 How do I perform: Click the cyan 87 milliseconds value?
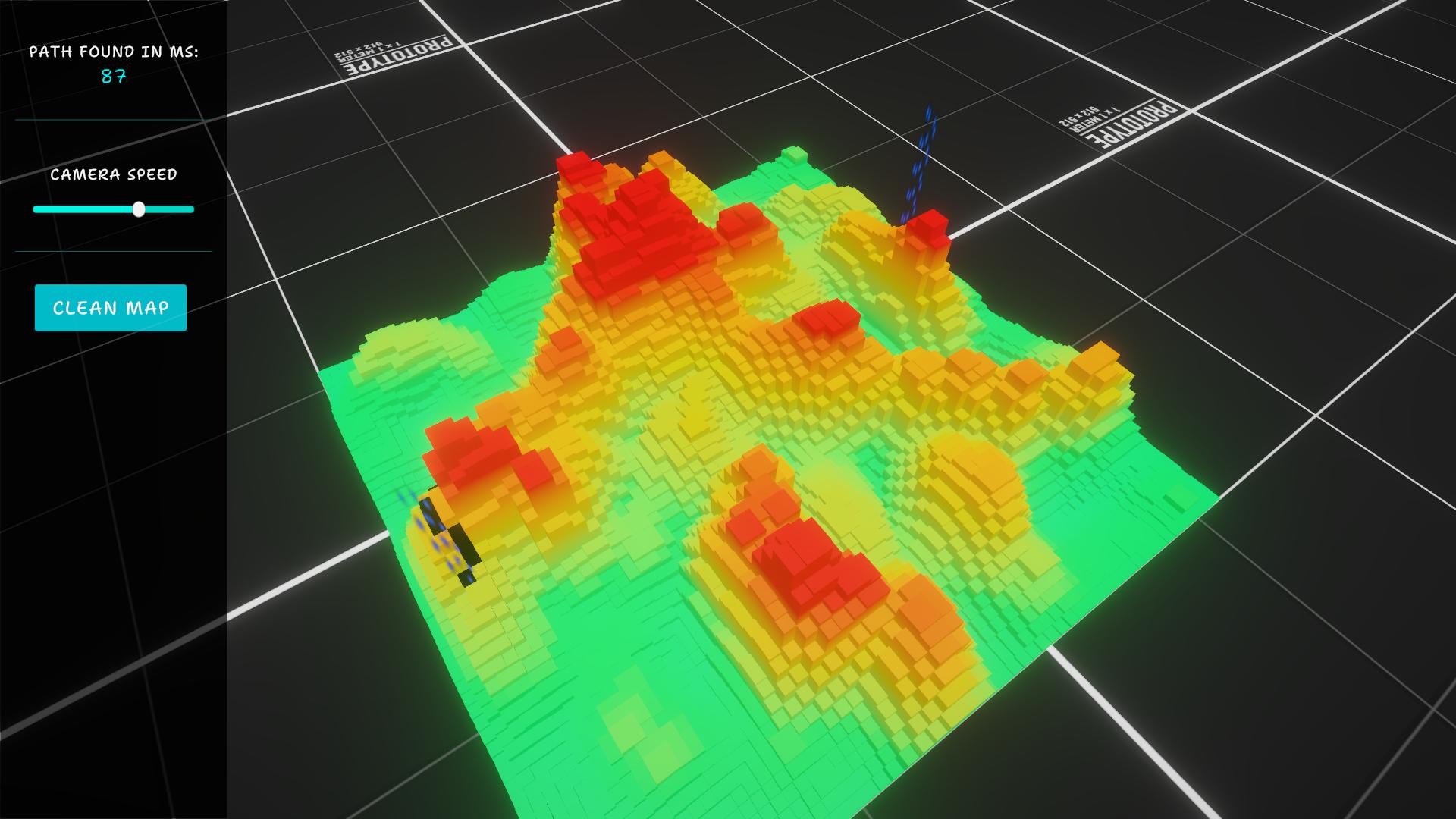(x=113, y=77)
